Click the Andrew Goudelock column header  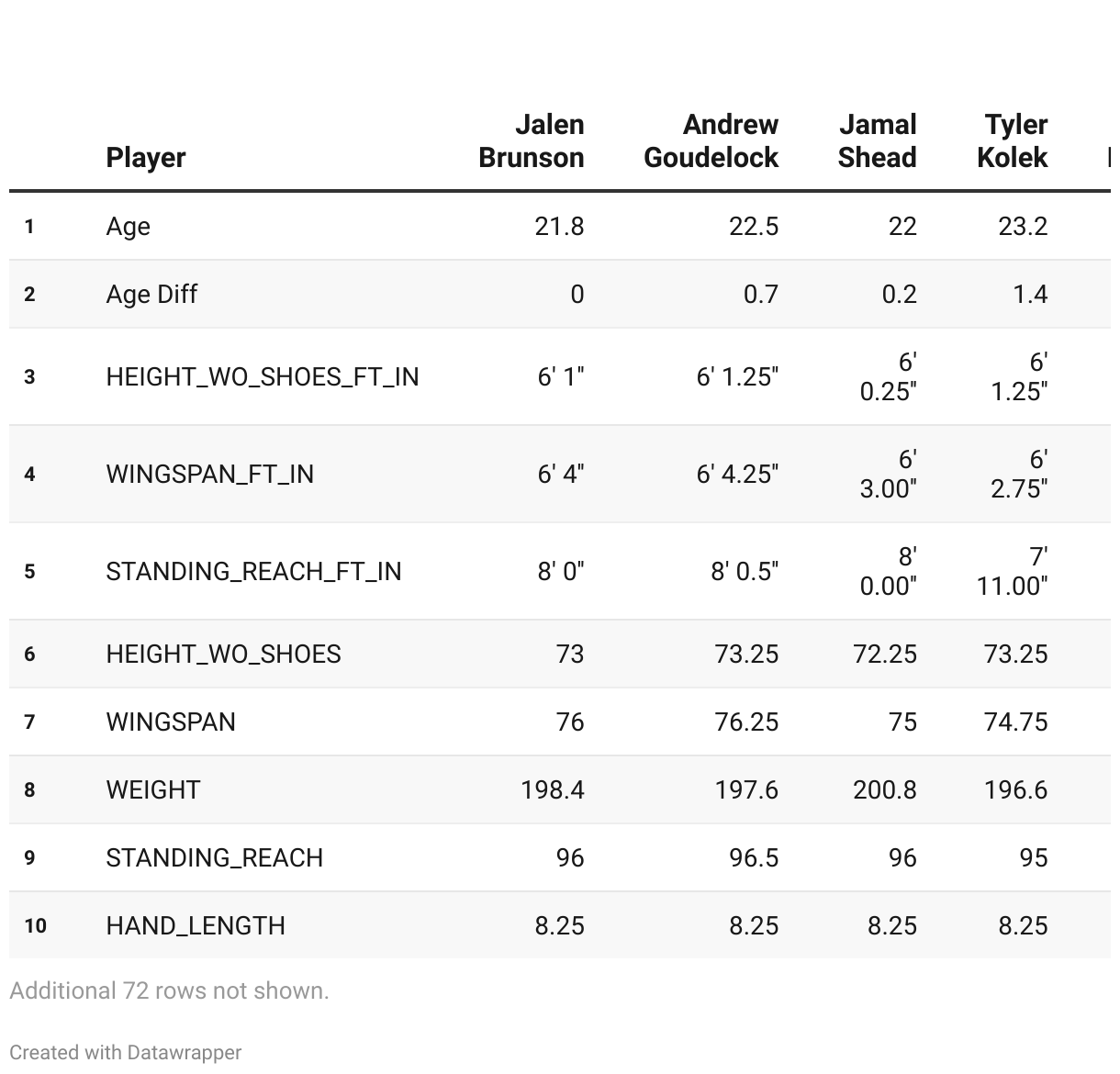coord(711,140)
